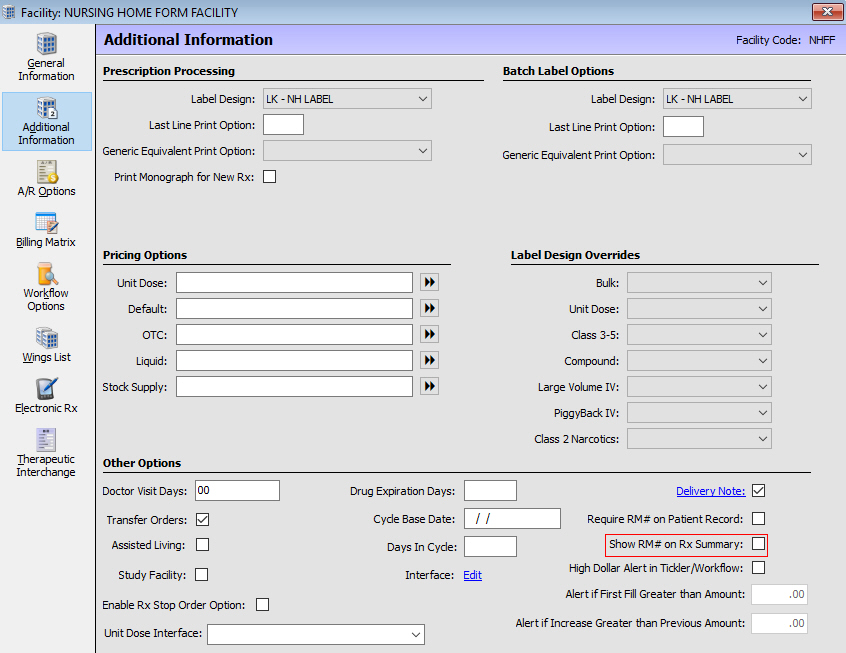846x653 pixels.
Task: Open the General Information section icon
Action: pos(46,45)
